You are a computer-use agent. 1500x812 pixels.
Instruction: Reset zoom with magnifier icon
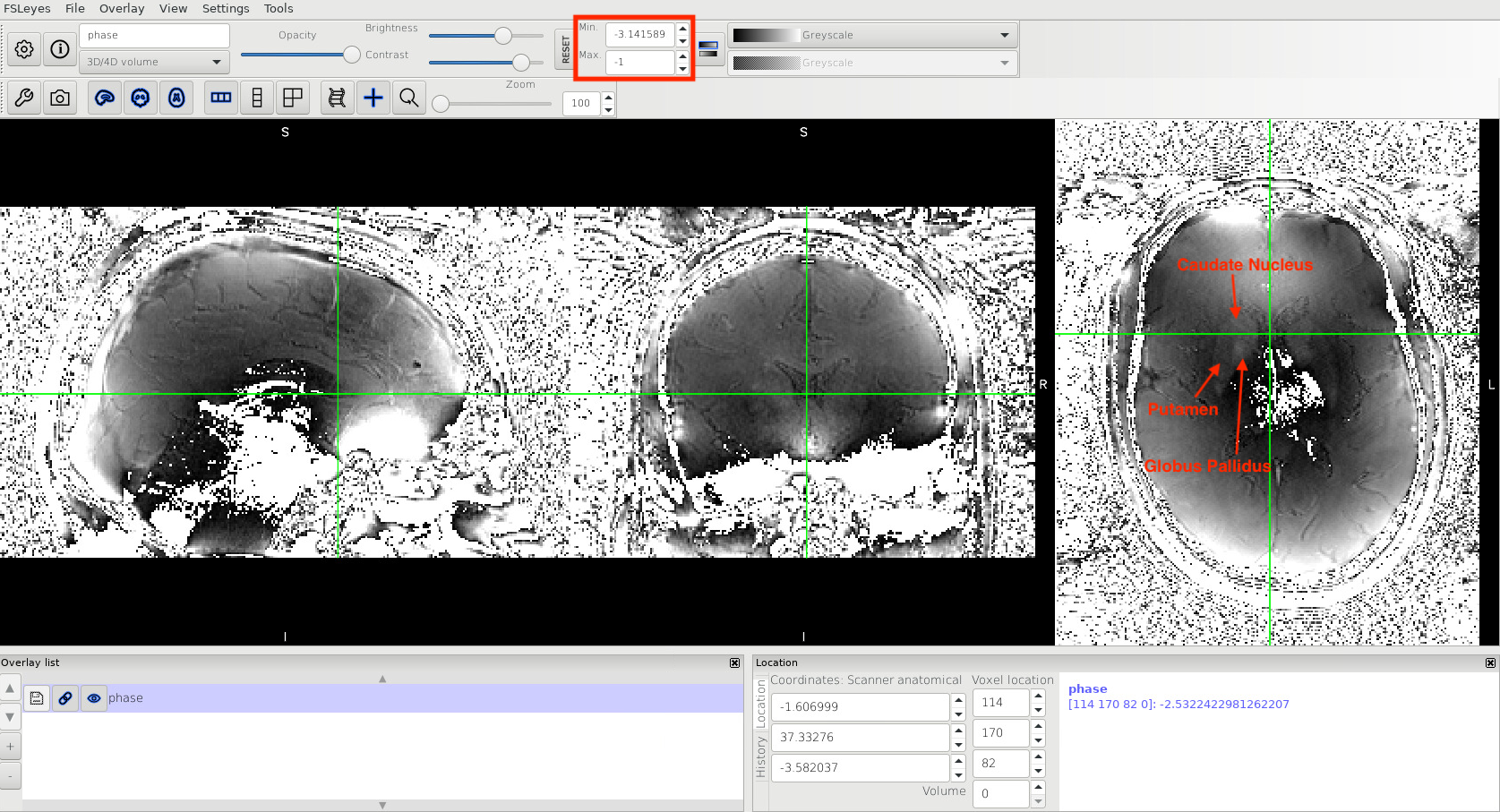(409, 98)
